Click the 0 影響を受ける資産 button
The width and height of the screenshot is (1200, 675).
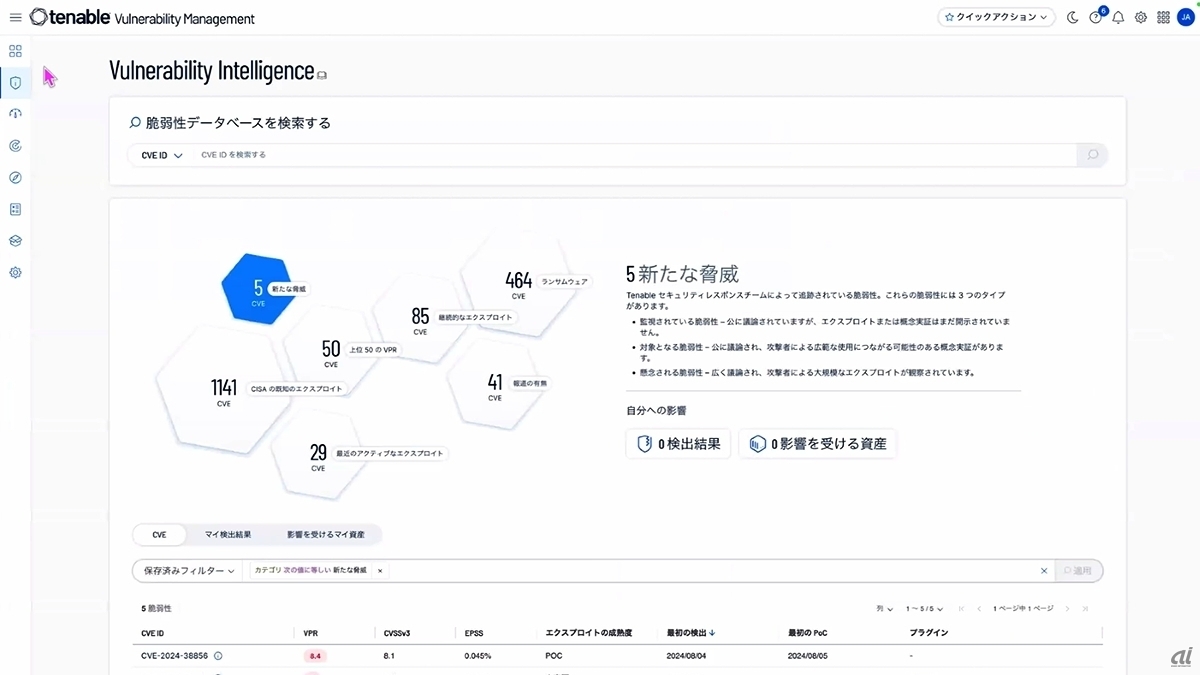817,444
